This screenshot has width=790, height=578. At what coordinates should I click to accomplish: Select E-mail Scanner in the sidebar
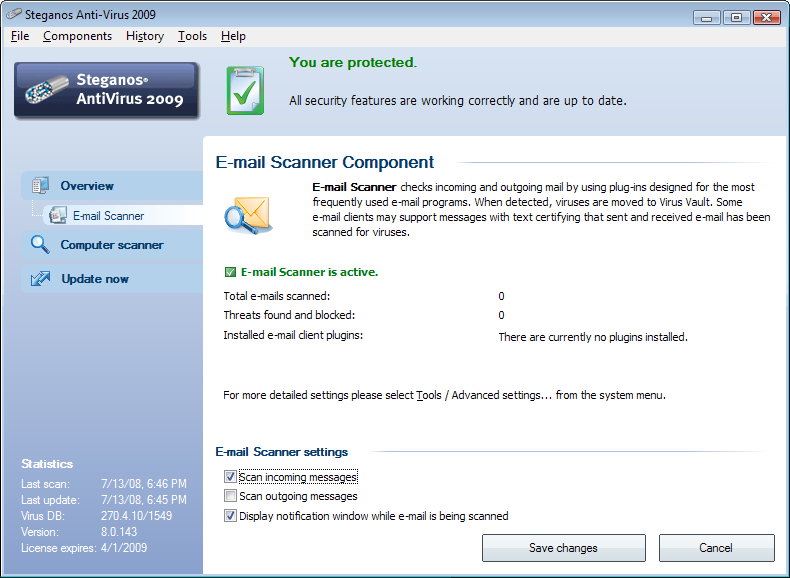click(x=122, y=215)
